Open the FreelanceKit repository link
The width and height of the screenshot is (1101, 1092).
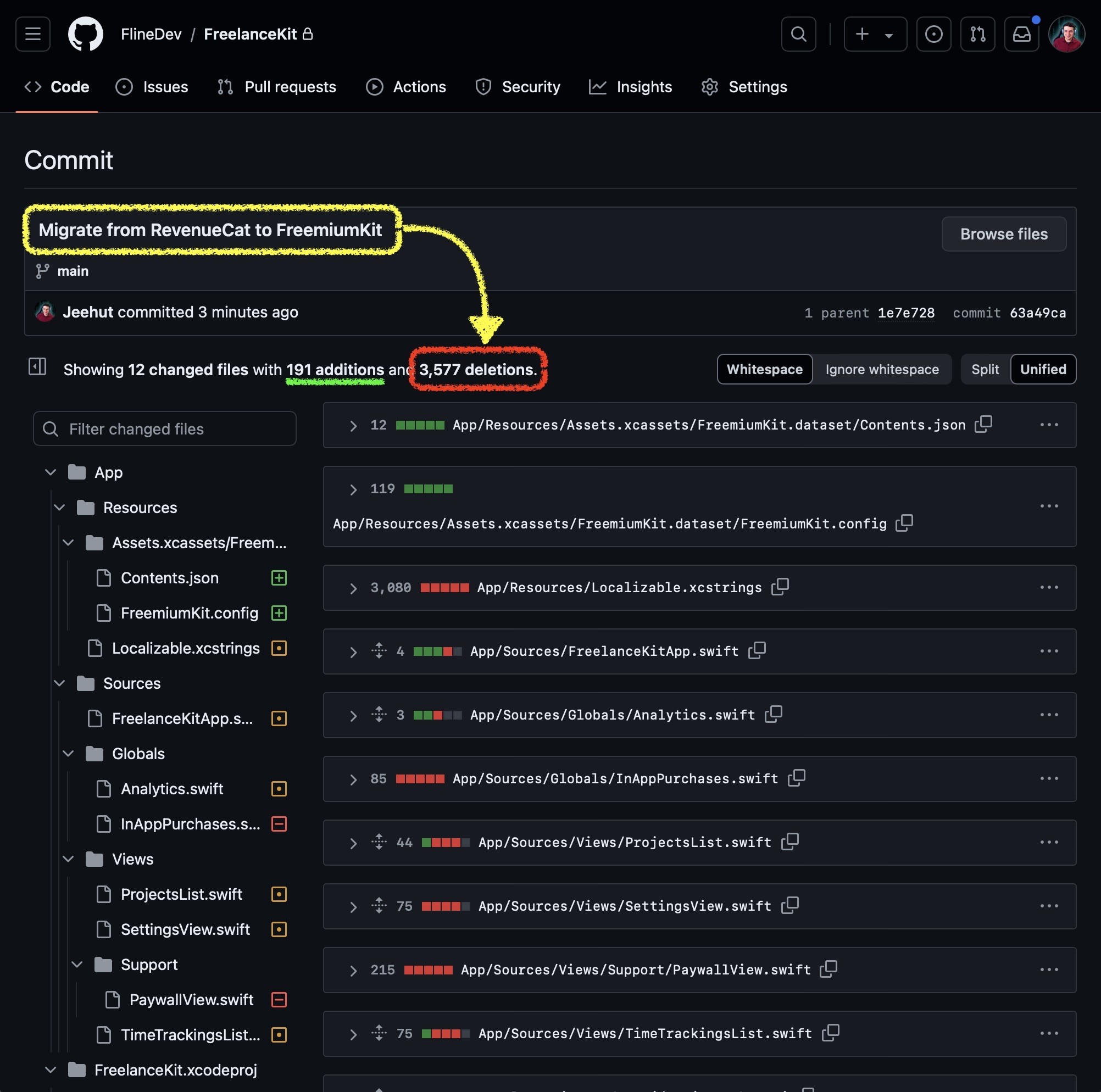point(250,34)
